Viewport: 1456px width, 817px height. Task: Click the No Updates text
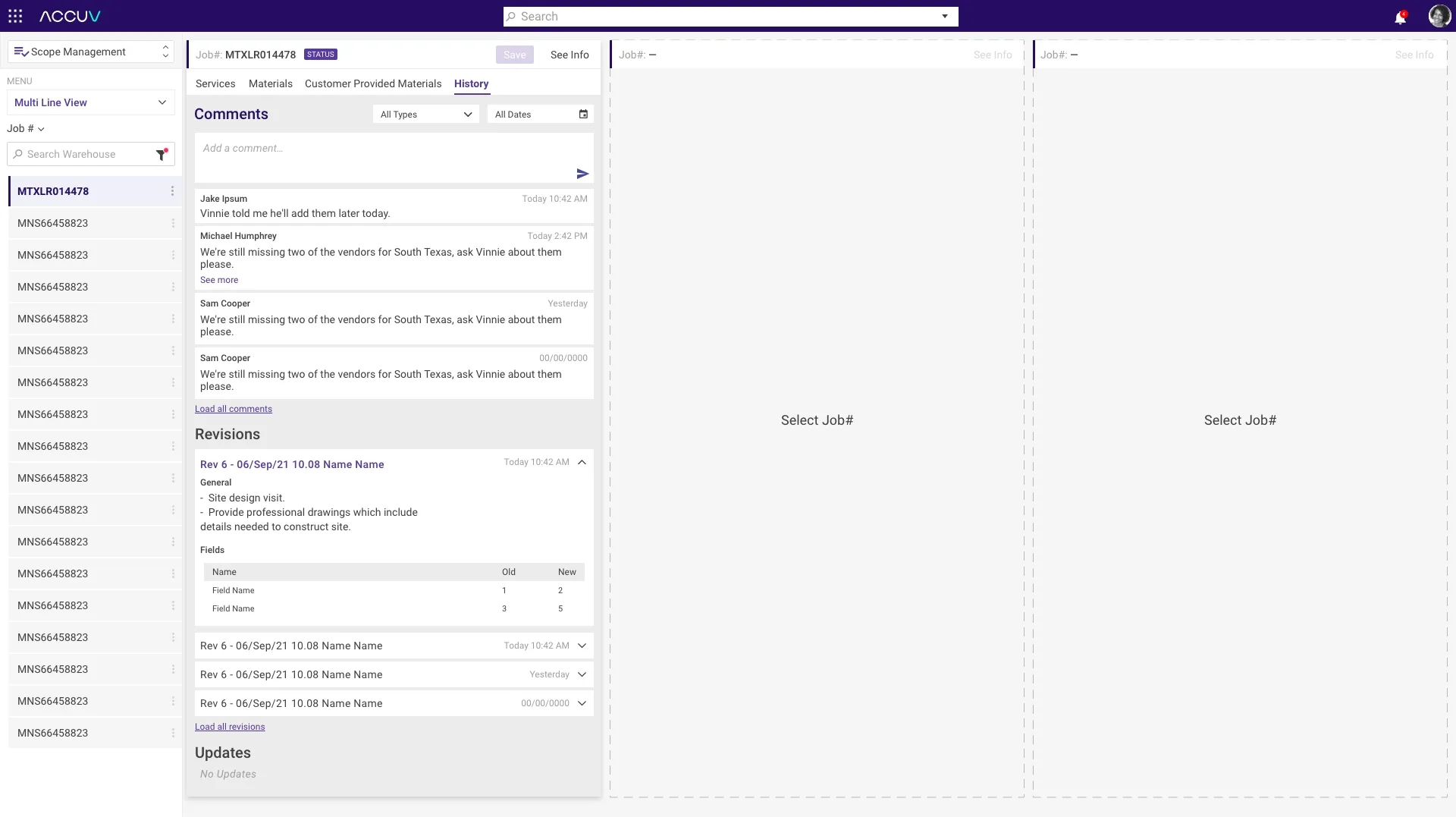[x=228, y=774]
